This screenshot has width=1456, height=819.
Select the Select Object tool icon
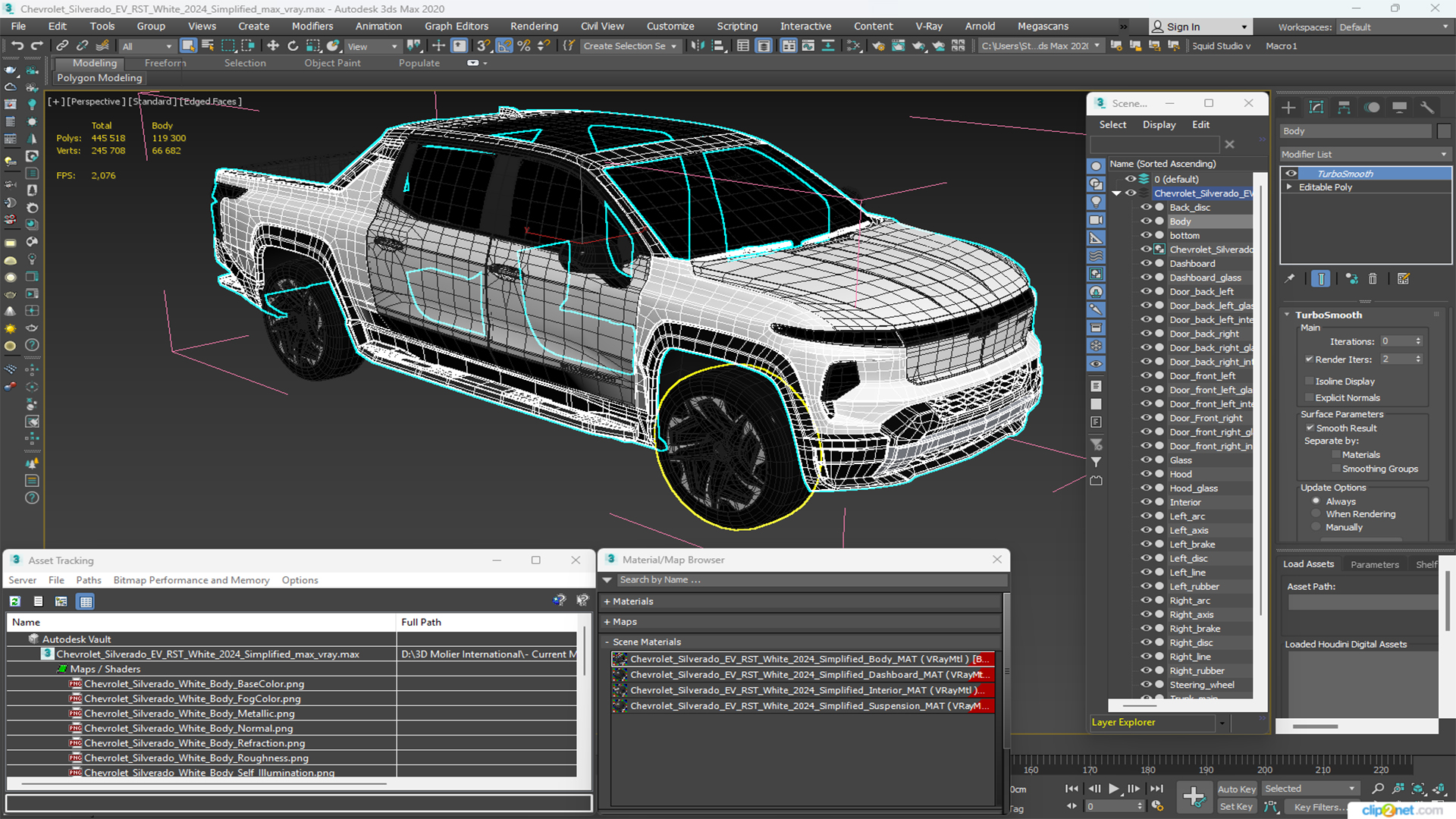188,45
